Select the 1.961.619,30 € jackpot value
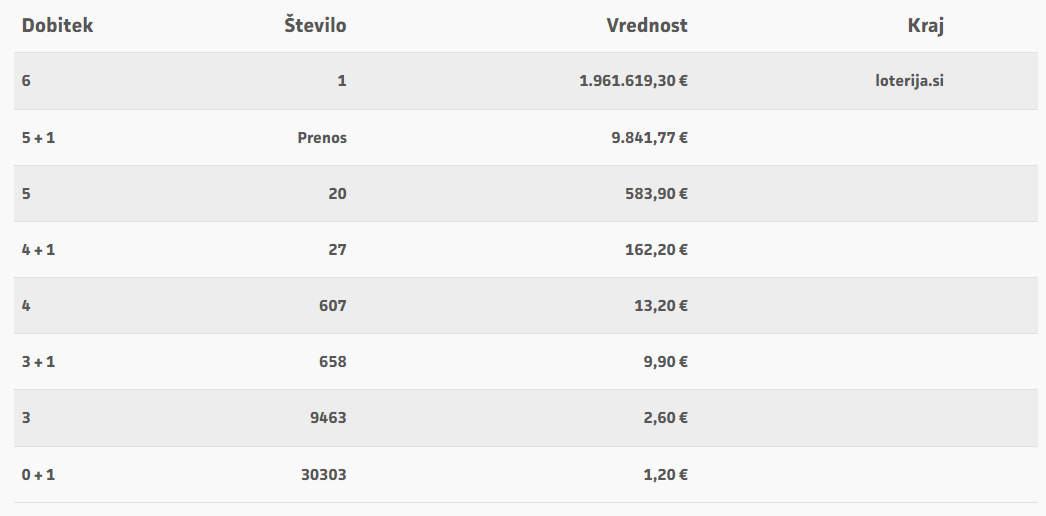 [634, 81]
